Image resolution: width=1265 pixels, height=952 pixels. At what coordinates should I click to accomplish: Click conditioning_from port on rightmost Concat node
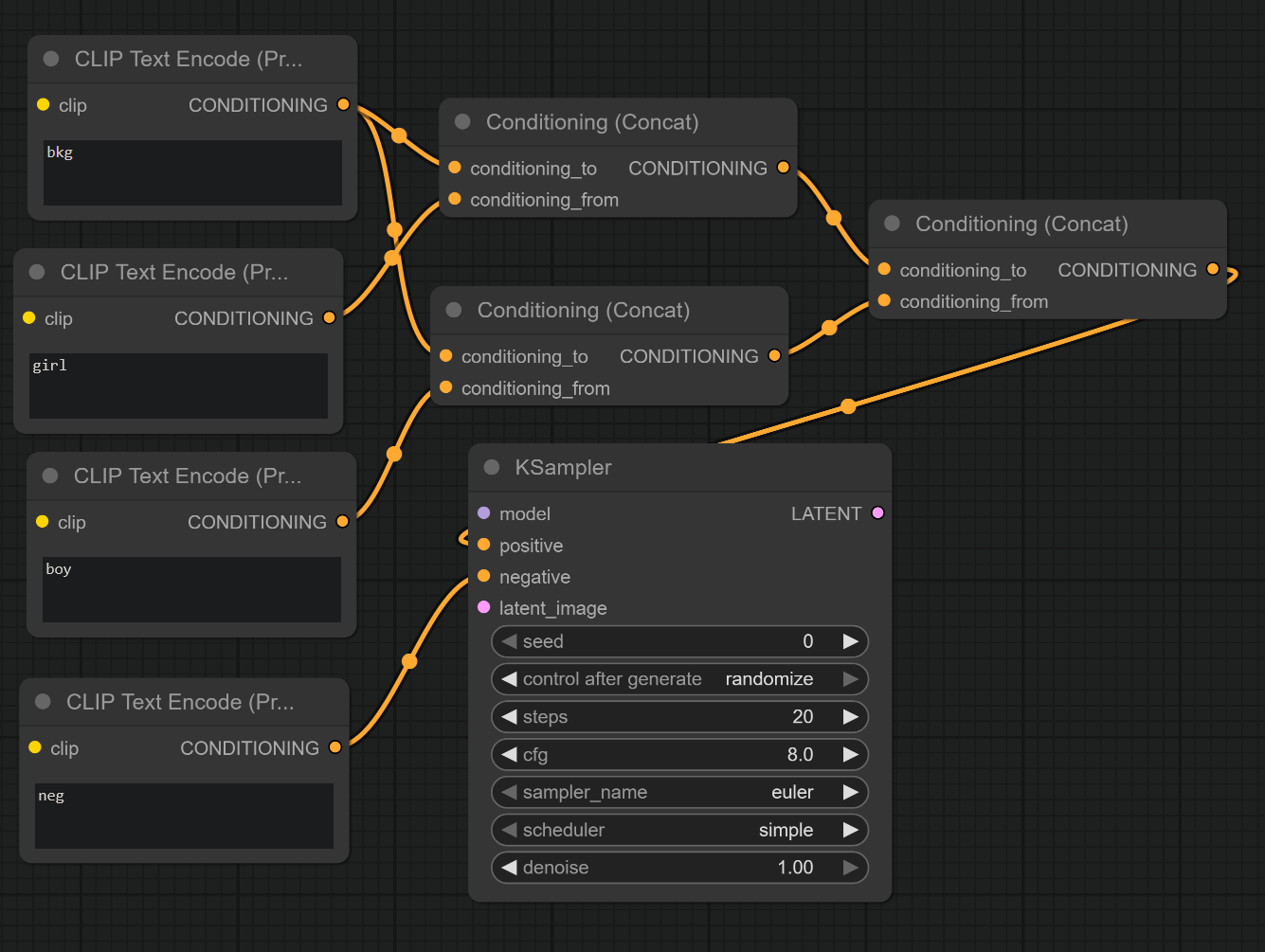pyautogui.click(x=883, y=300)
